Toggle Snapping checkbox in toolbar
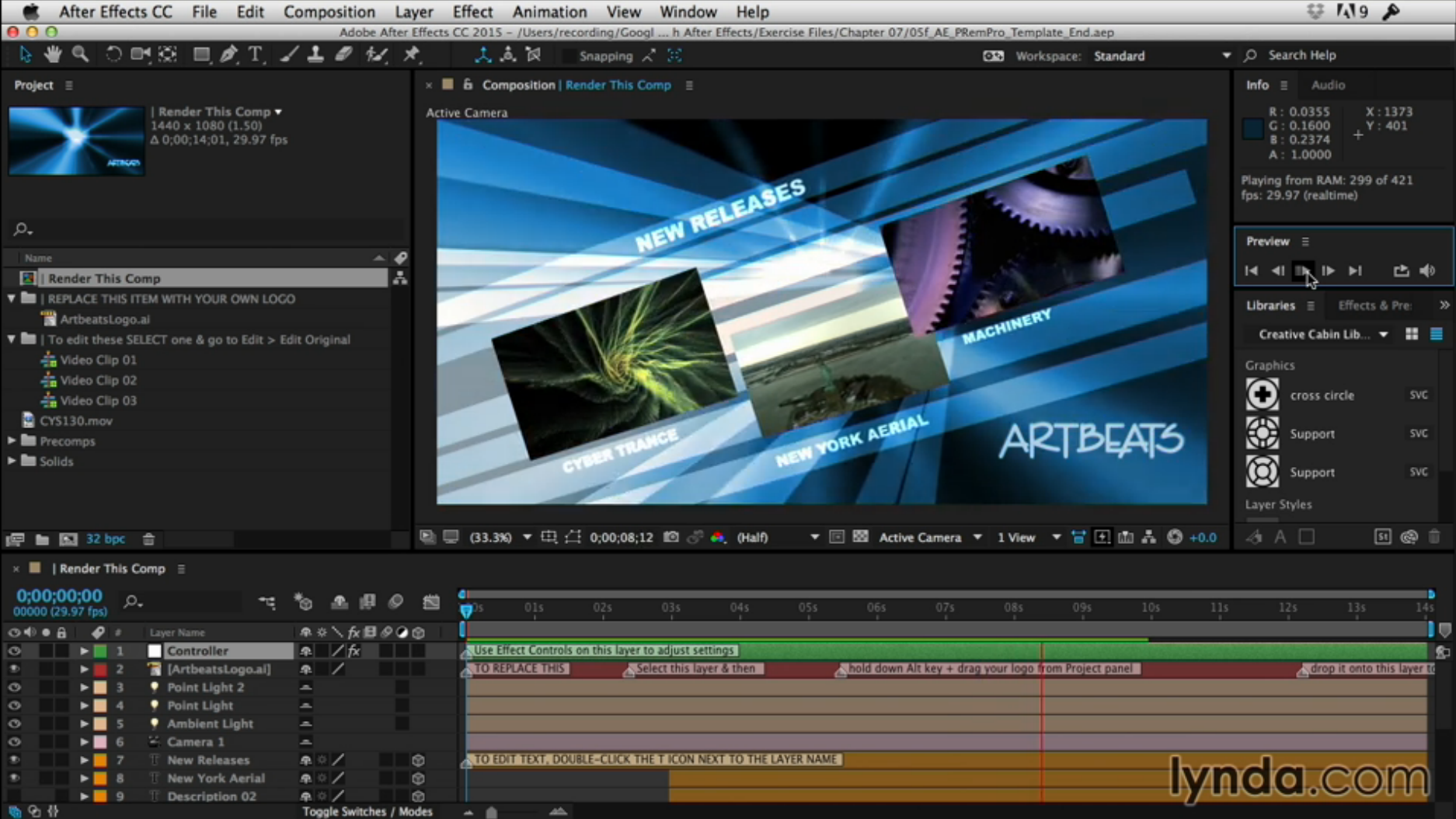Image resolution: width=1456 pixels, height=819 pixels. [570, 56]
